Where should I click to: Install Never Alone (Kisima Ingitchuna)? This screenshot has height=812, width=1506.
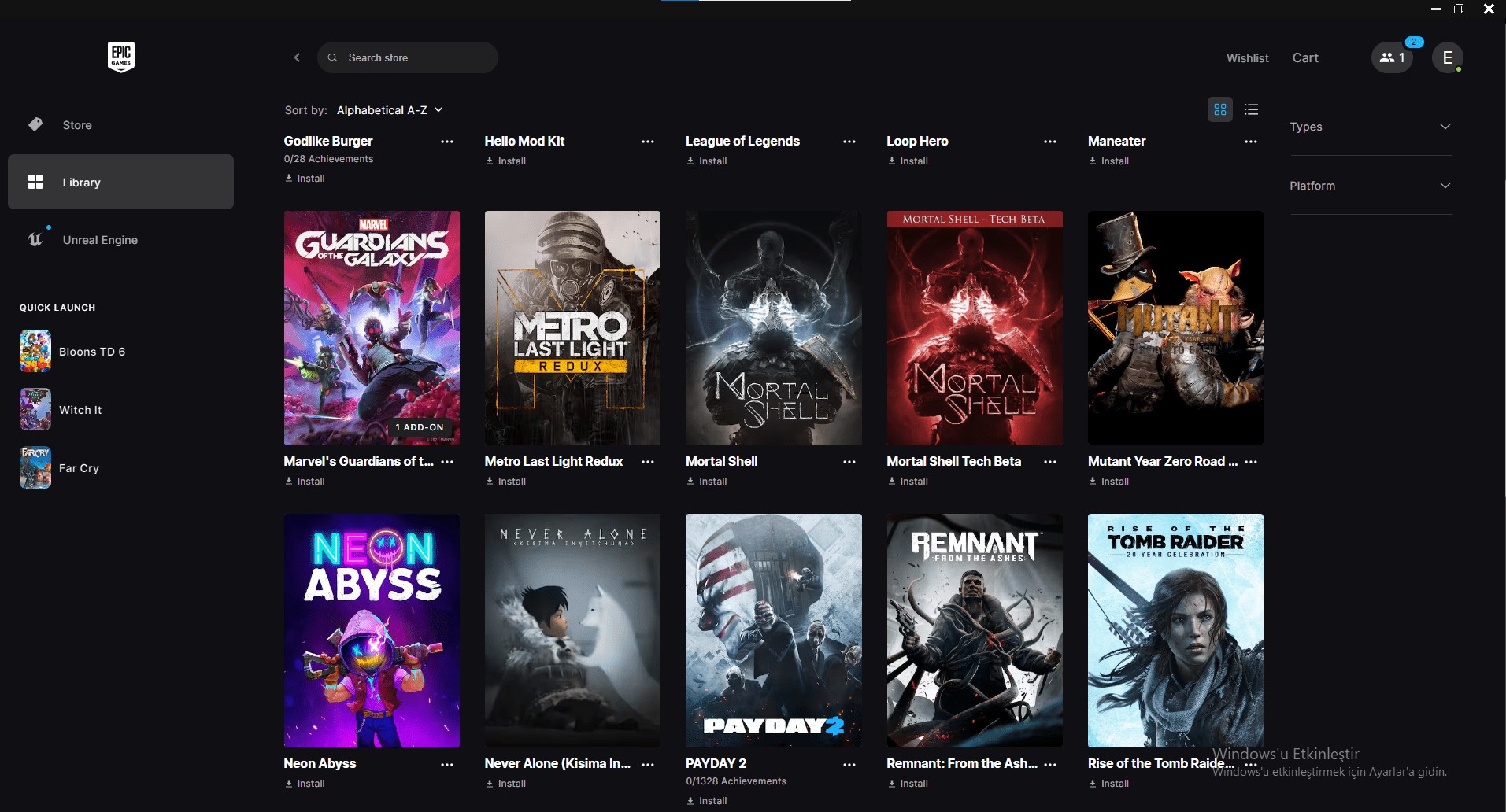click(505, 784)
